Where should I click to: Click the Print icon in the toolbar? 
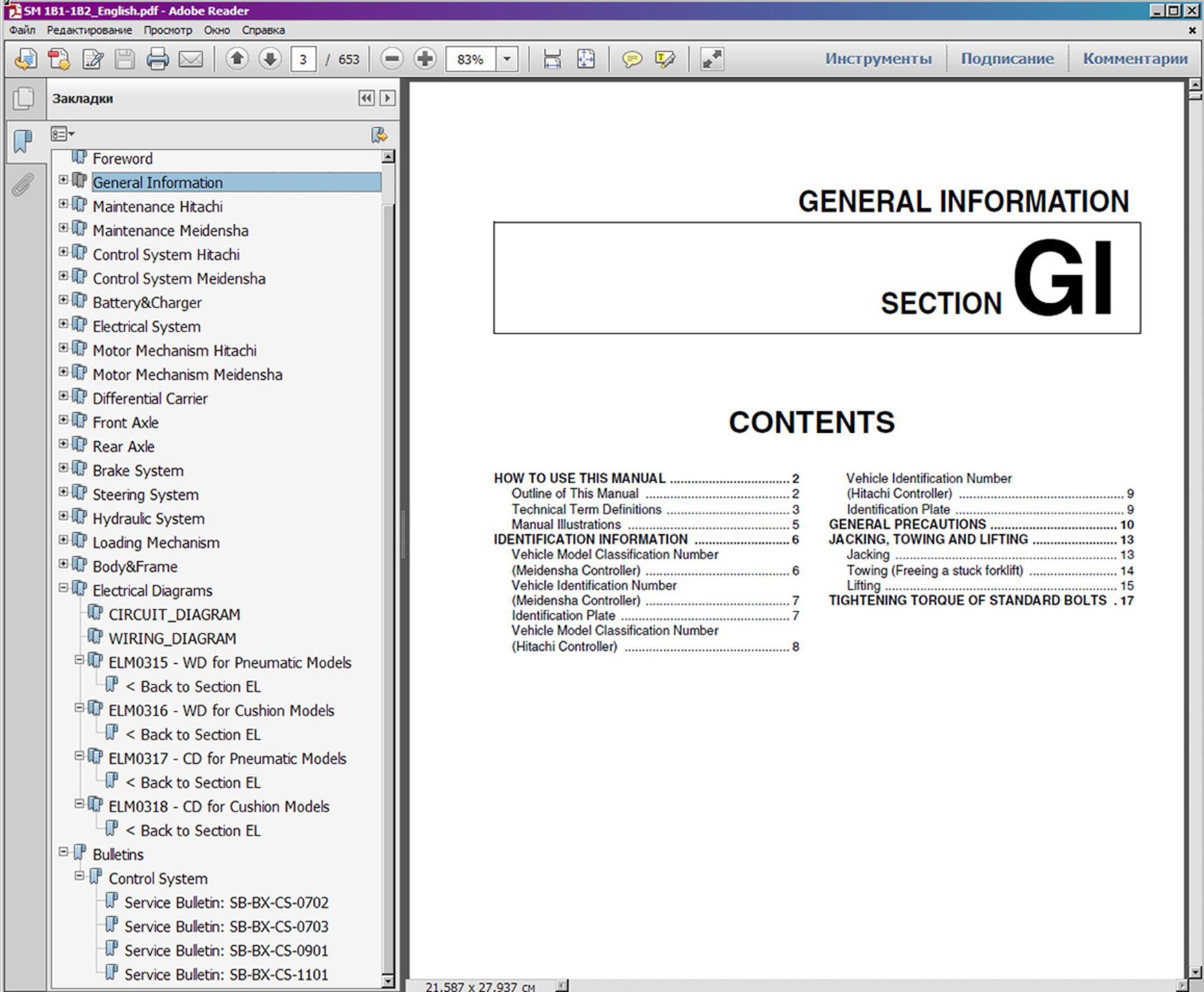(157, 59)
